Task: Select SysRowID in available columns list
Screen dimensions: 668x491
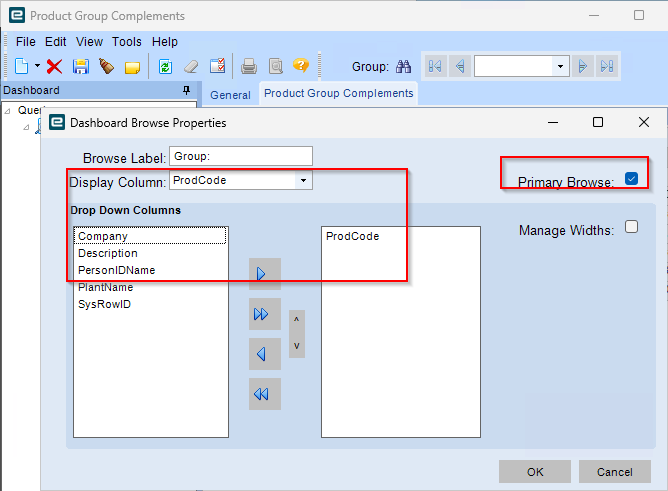Action: point(150,304)
